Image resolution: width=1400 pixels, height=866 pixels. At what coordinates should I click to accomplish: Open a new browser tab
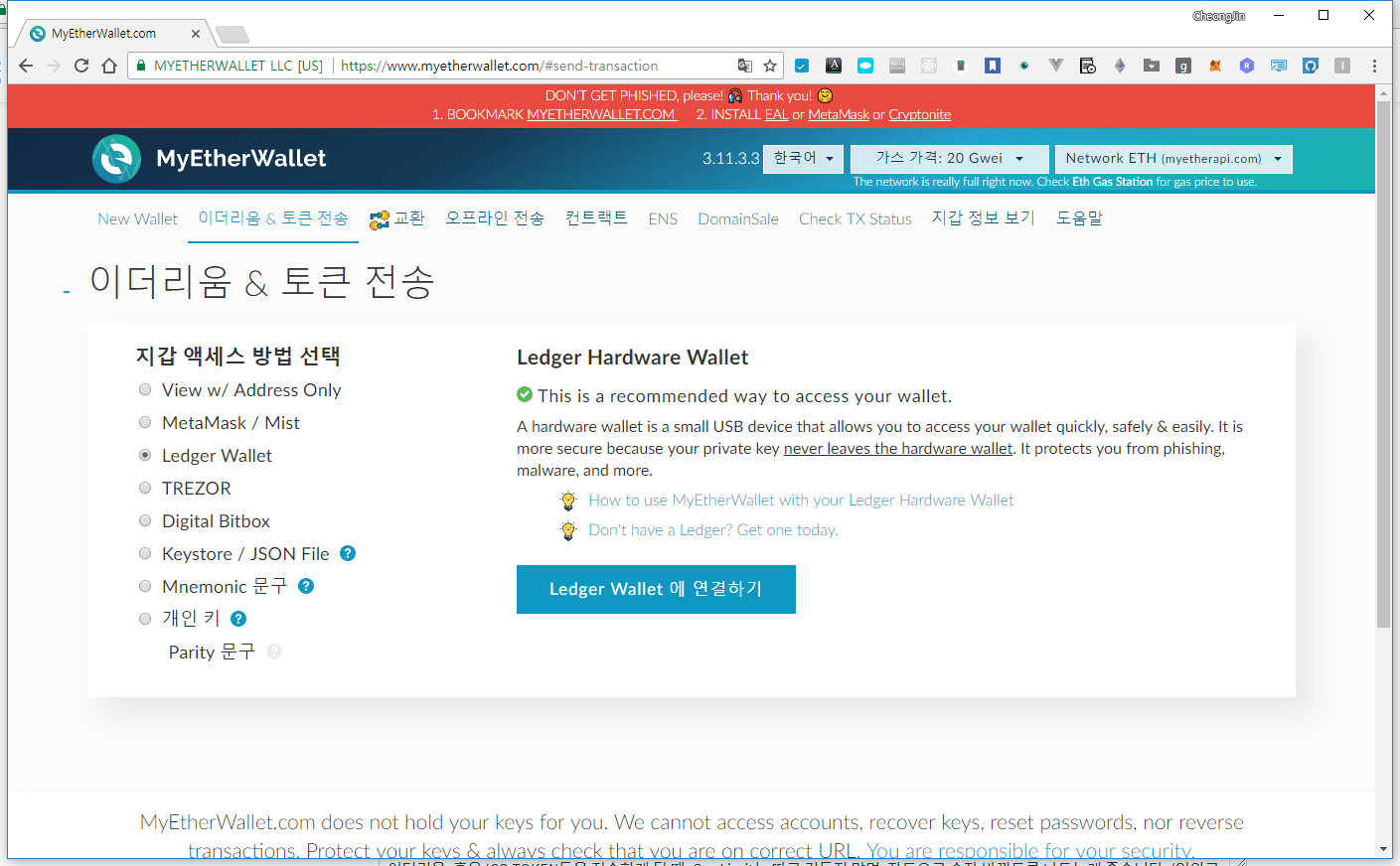pos(233,35)
